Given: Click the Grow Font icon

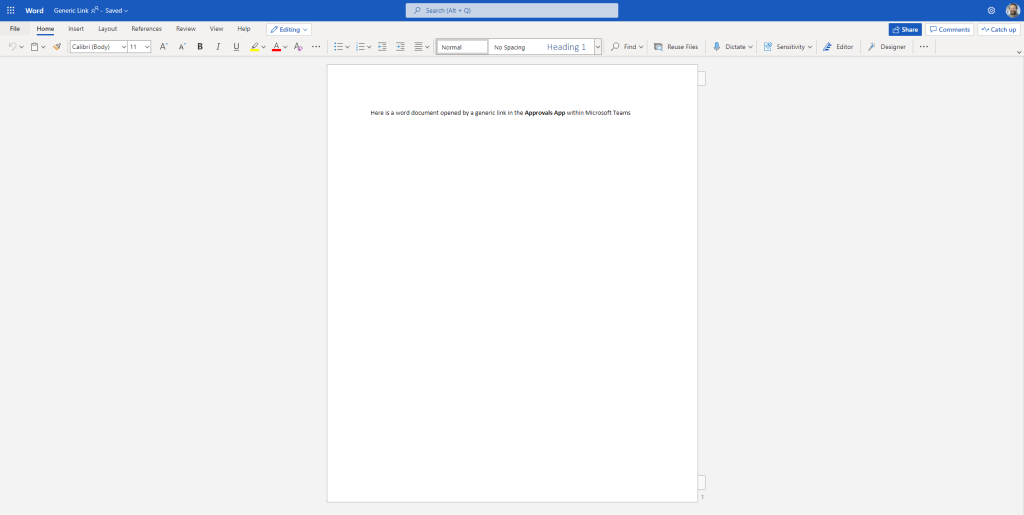Looking at the screenshot, I should [x=163, y=47].
